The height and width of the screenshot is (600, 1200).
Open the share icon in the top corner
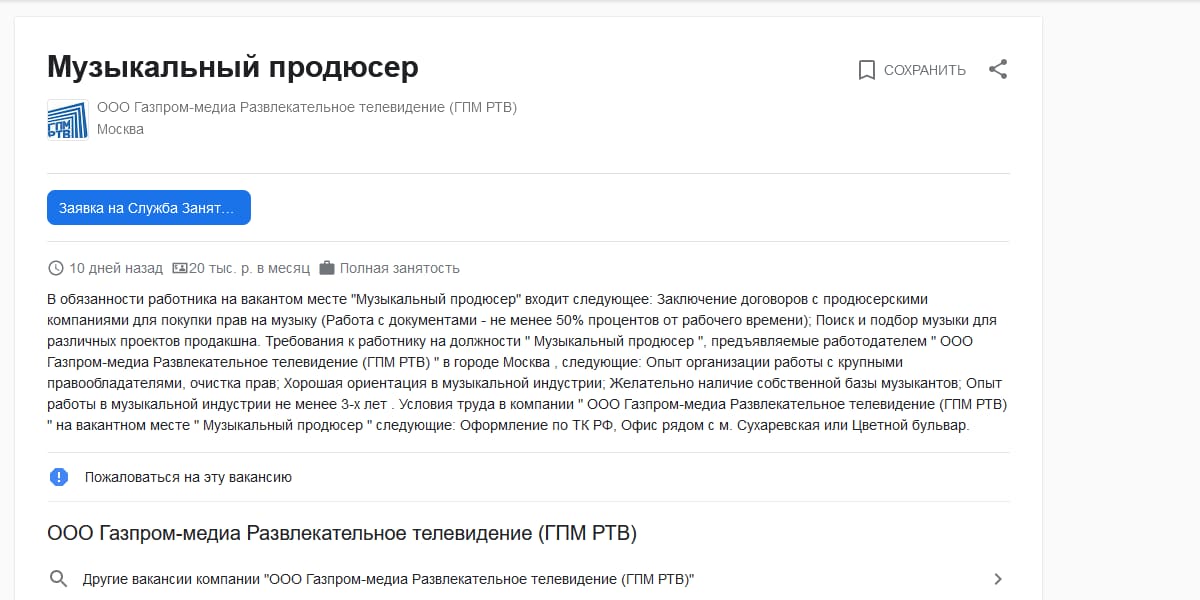(997, 70)
